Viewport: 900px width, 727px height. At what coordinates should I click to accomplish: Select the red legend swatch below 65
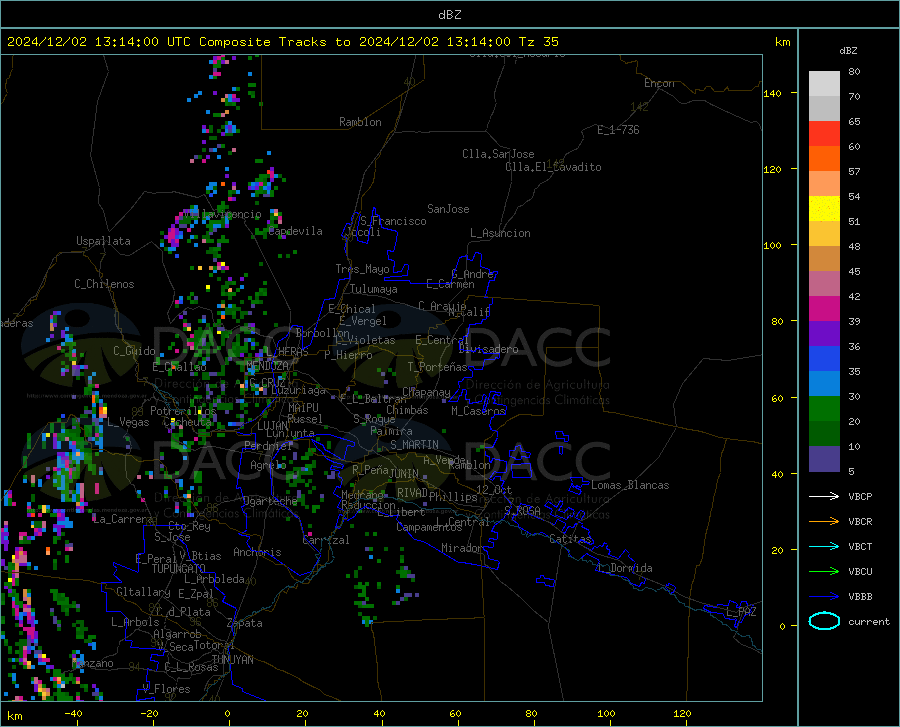pos(824,134)
